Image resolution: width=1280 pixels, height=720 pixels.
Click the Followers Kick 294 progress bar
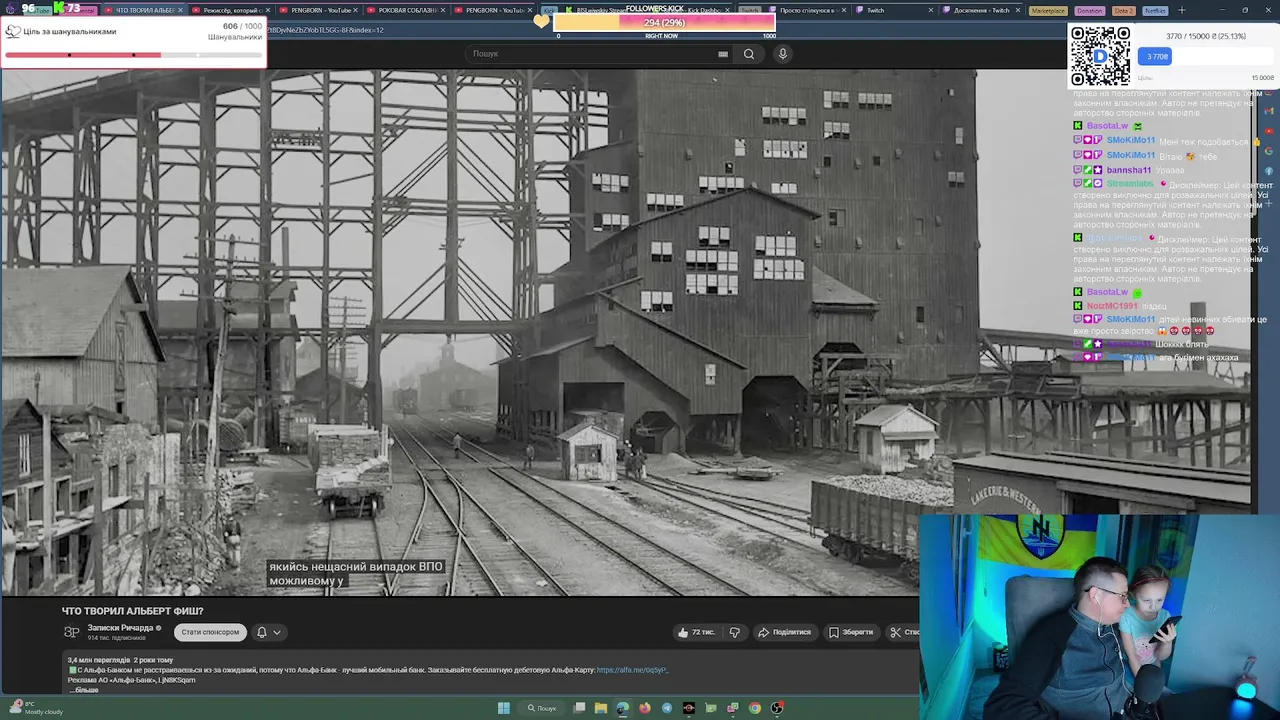(664, 22)
